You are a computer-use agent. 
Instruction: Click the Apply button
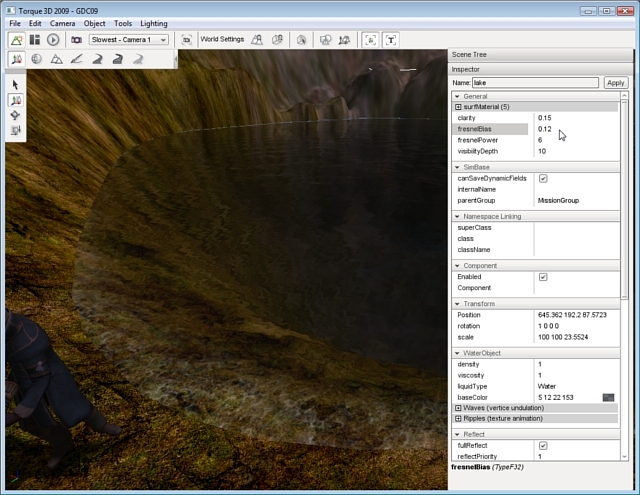click(615, 83)
